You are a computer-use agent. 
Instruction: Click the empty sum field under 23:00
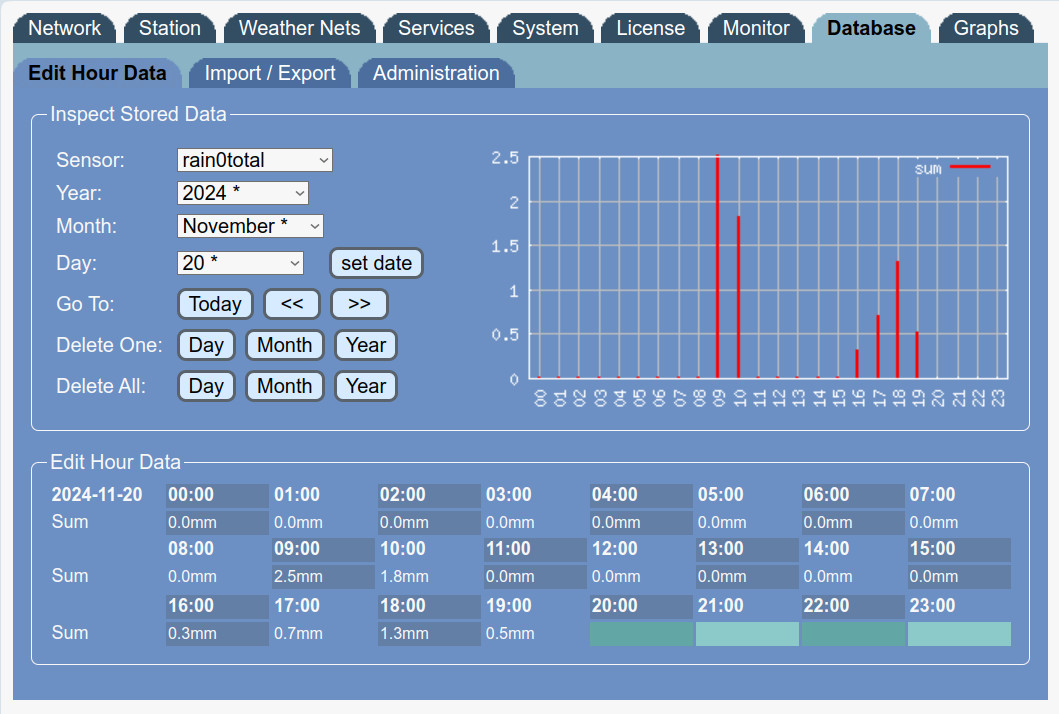tap(960, 634)
